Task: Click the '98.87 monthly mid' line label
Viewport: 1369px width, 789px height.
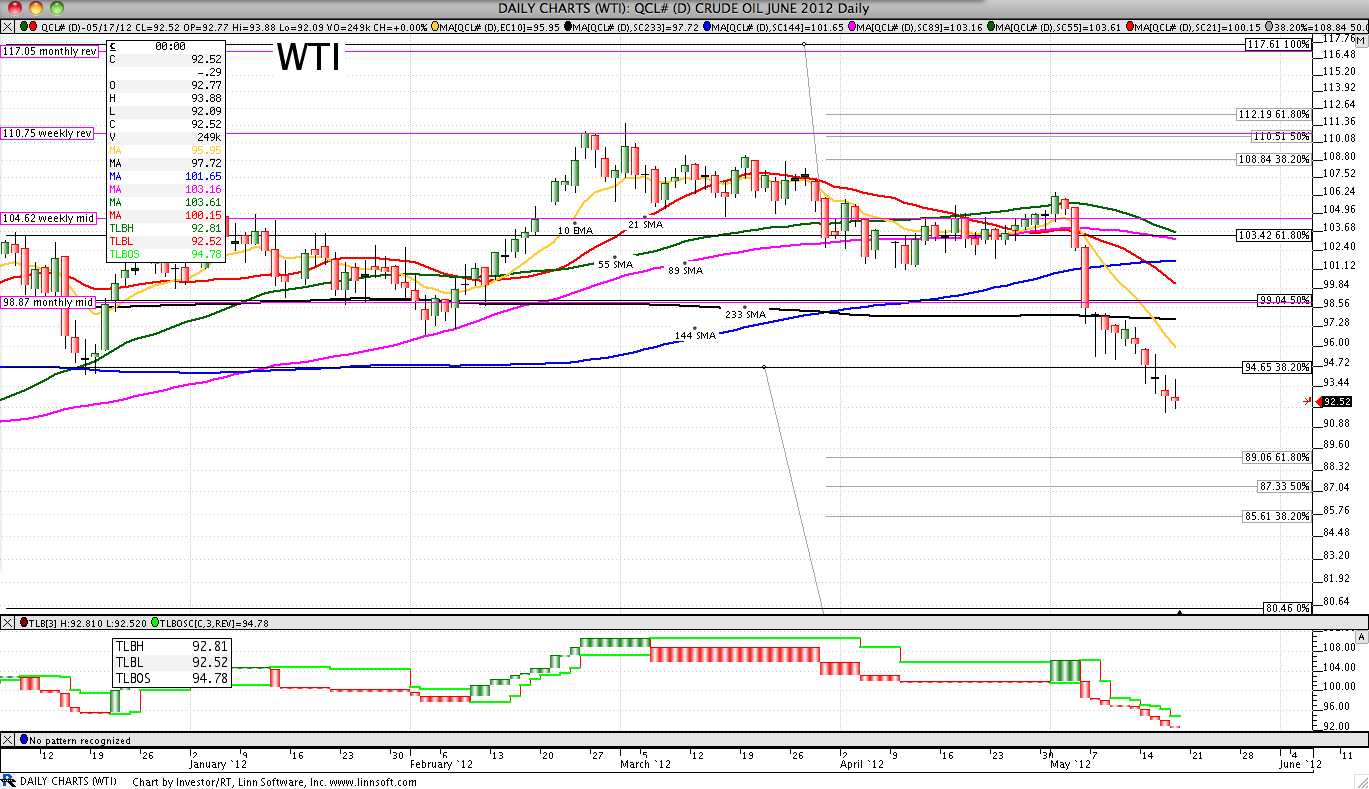Action: click(x=48, y=302)
